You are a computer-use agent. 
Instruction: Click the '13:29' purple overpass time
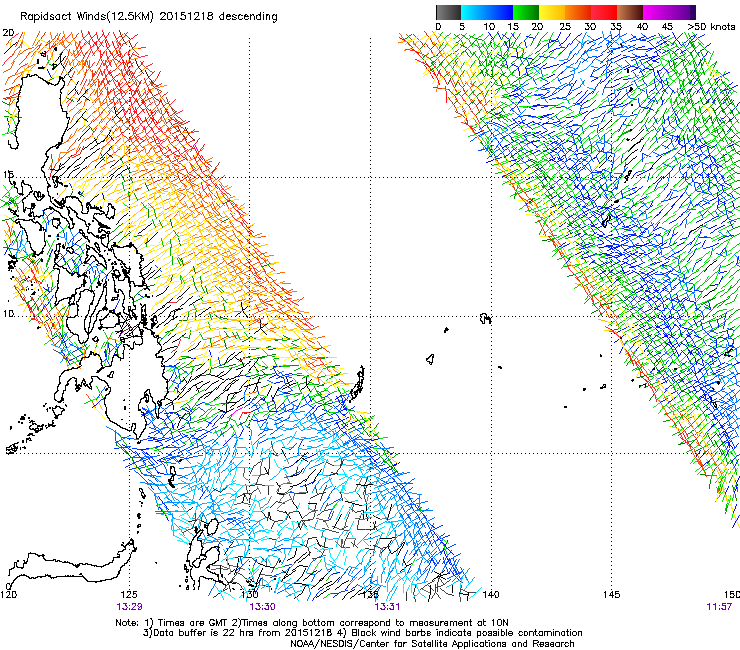[130, 607]
